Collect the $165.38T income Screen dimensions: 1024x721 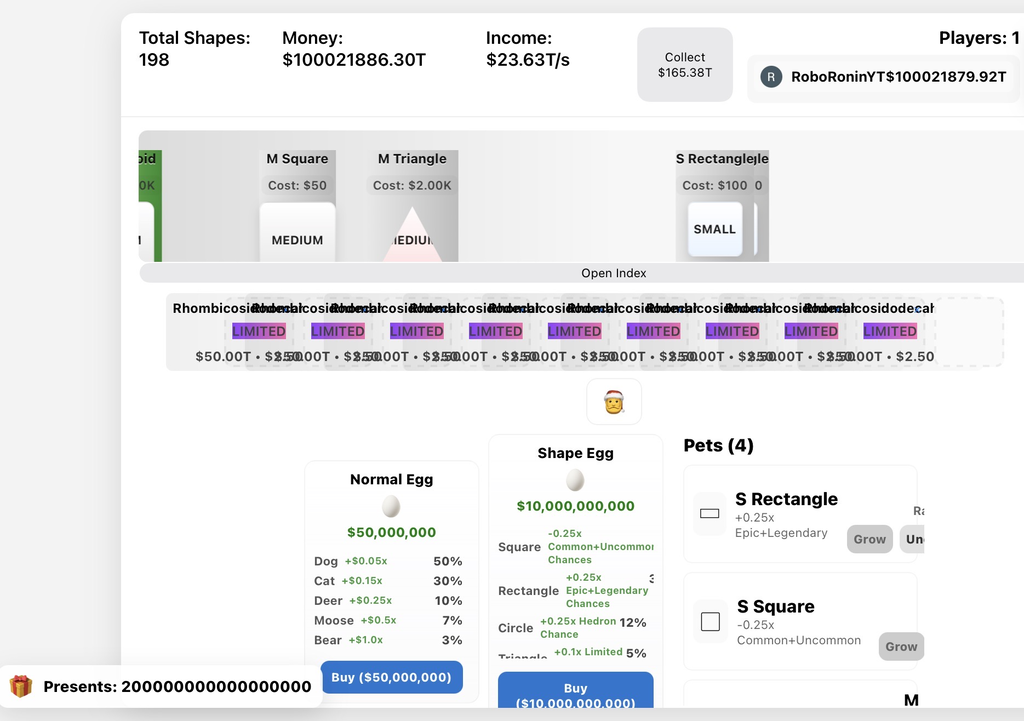685,65
